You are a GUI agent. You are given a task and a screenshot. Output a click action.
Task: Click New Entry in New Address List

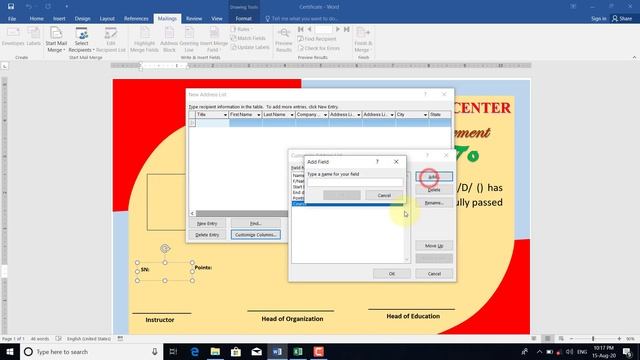[207, 223]
